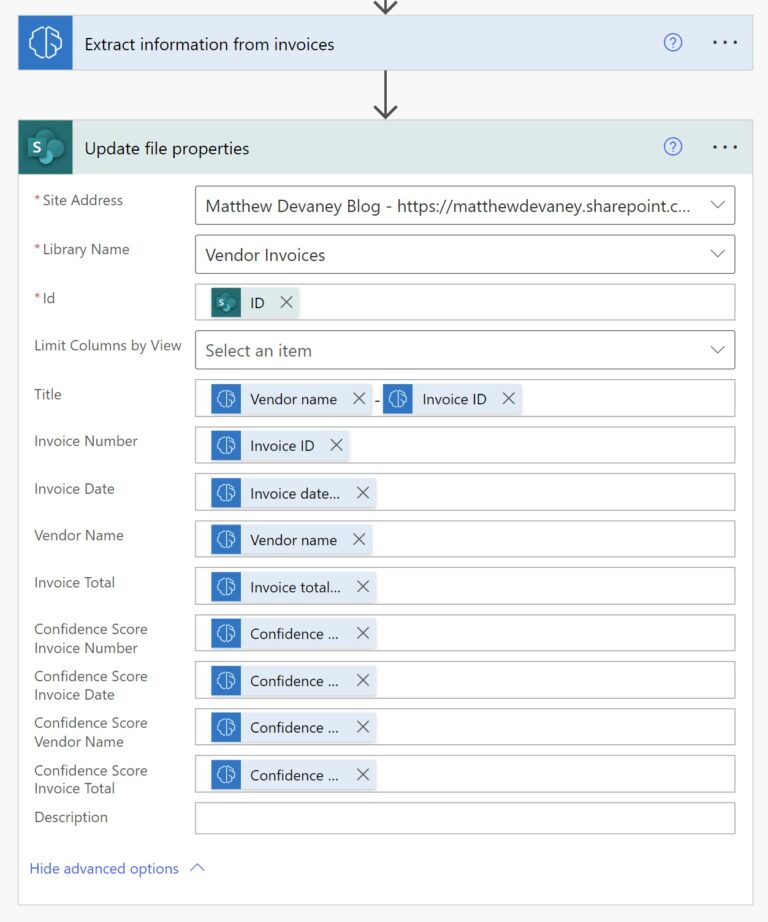Remove the Vendor name token from Title

click(358, 398)
